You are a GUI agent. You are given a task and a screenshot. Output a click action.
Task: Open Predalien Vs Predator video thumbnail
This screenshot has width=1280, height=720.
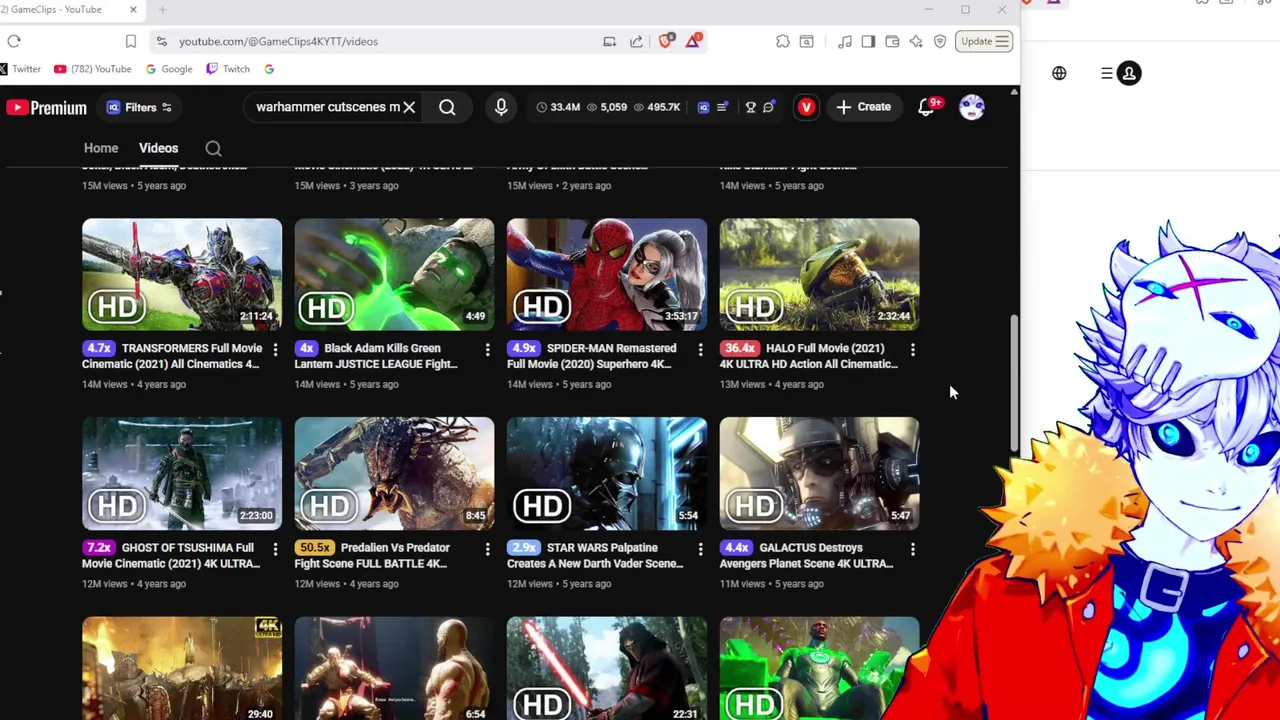pyautogui.click(x=394, y=473)
